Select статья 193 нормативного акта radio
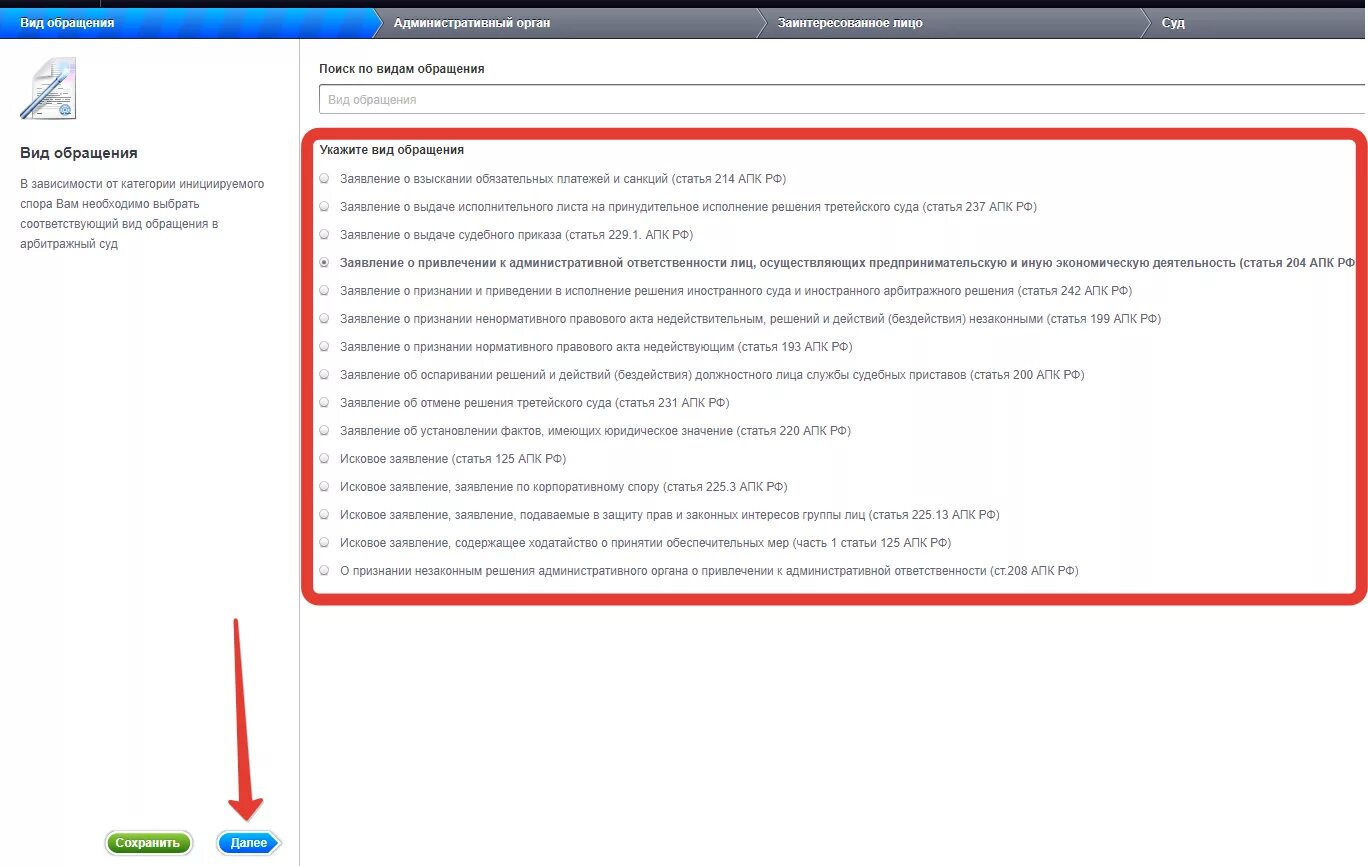1368x866 pixels. coord(324,347)
